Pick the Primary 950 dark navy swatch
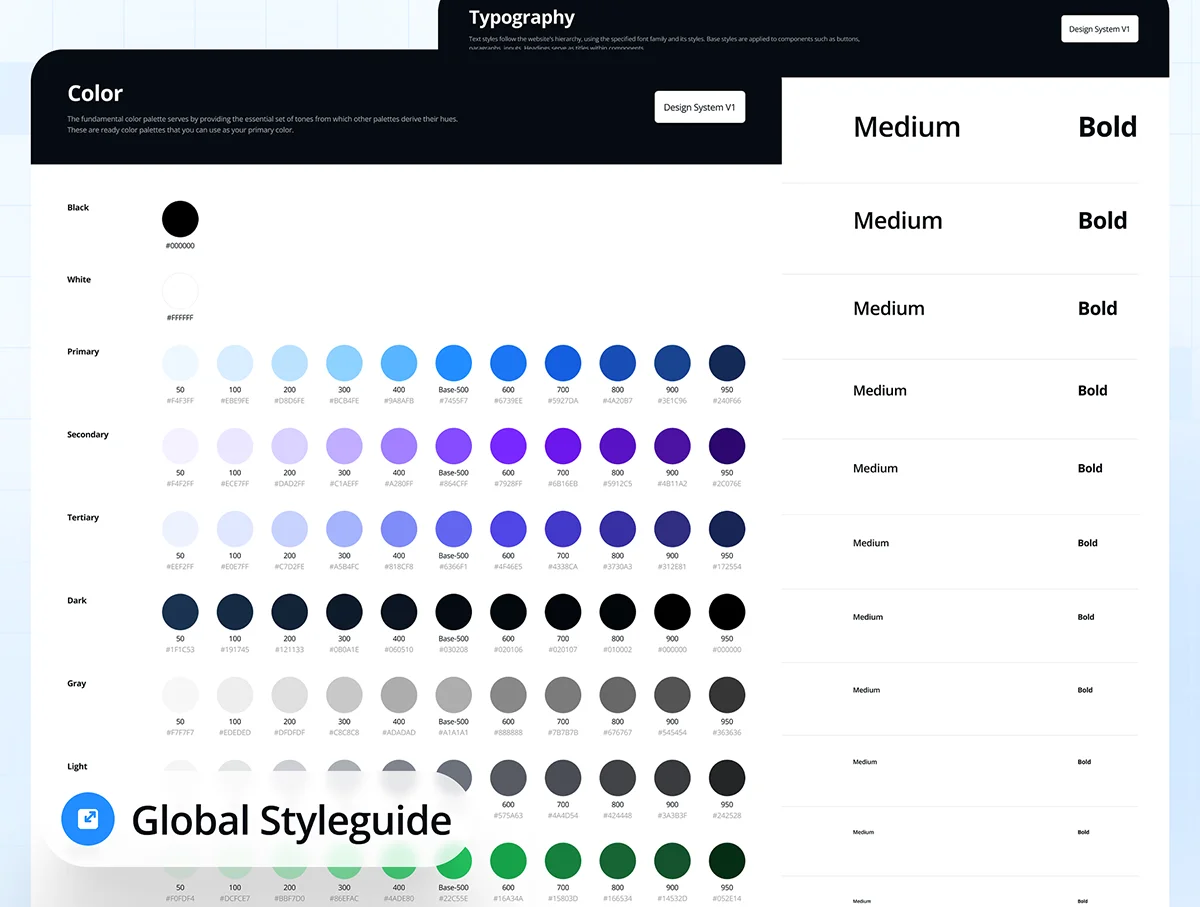 click(x=726, y=363)
